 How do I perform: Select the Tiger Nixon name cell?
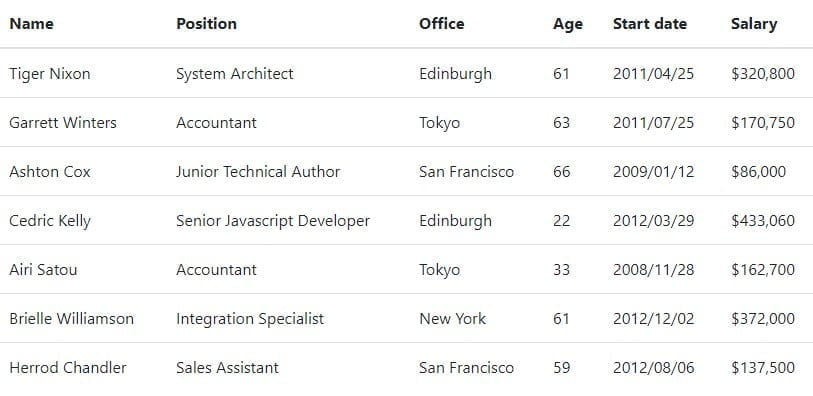(x=50, y=74)
